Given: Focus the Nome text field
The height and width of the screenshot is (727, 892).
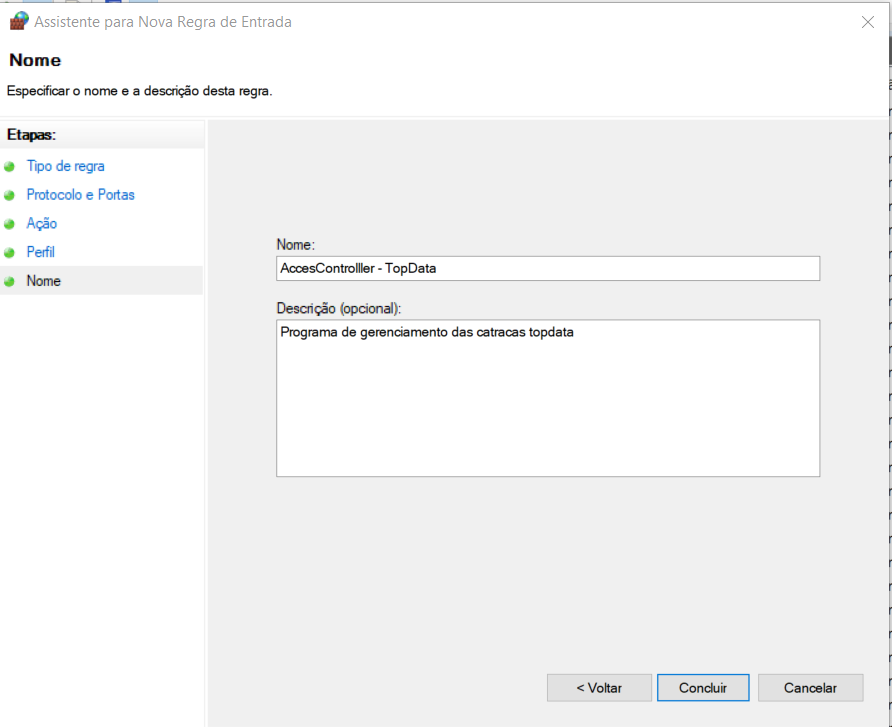Looking at the screenshot, I should pos(547,268).
